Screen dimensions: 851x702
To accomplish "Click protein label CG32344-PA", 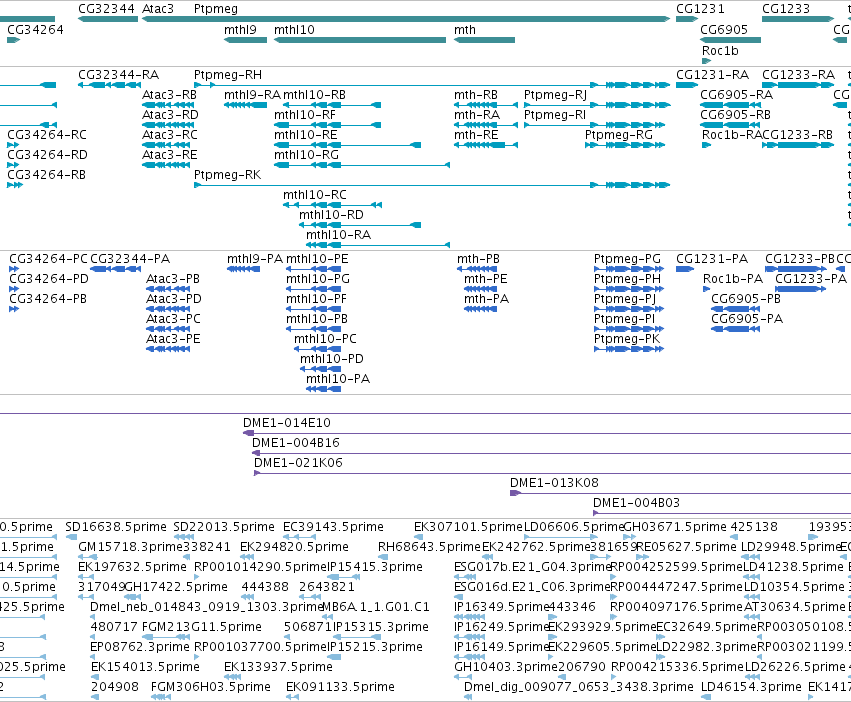I will (x=130, y=259).
